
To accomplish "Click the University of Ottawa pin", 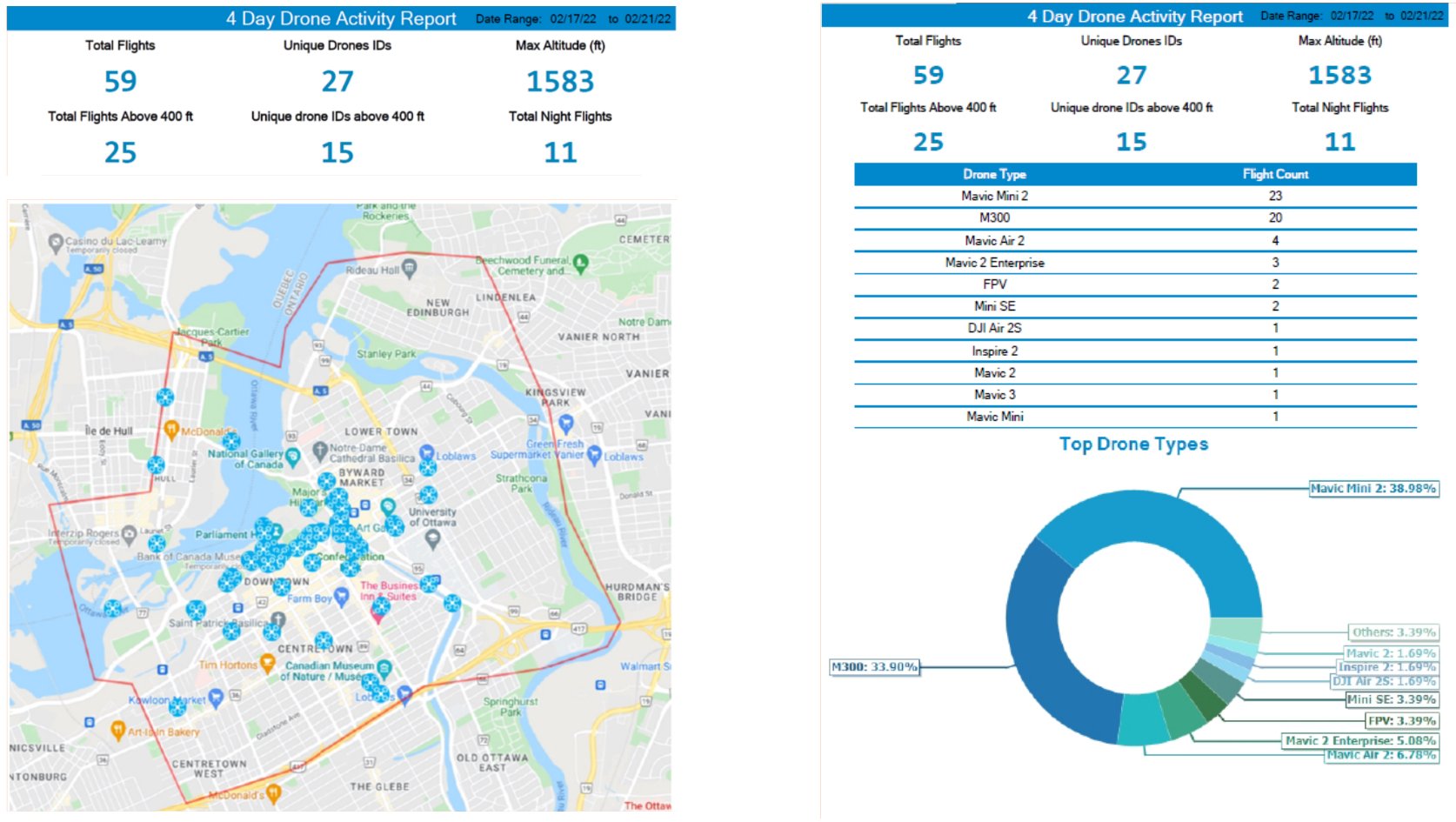I will (x=432, y=538).
